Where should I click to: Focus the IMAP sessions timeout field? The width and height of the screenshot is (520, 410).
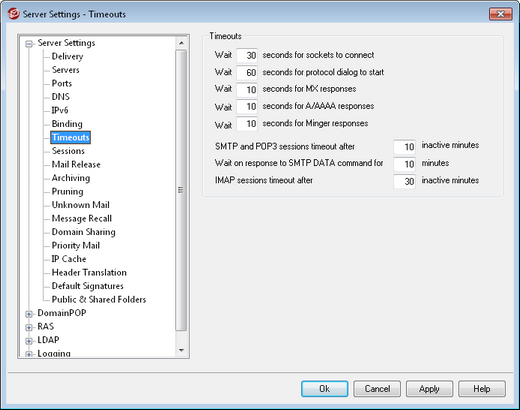pos(404,181)
